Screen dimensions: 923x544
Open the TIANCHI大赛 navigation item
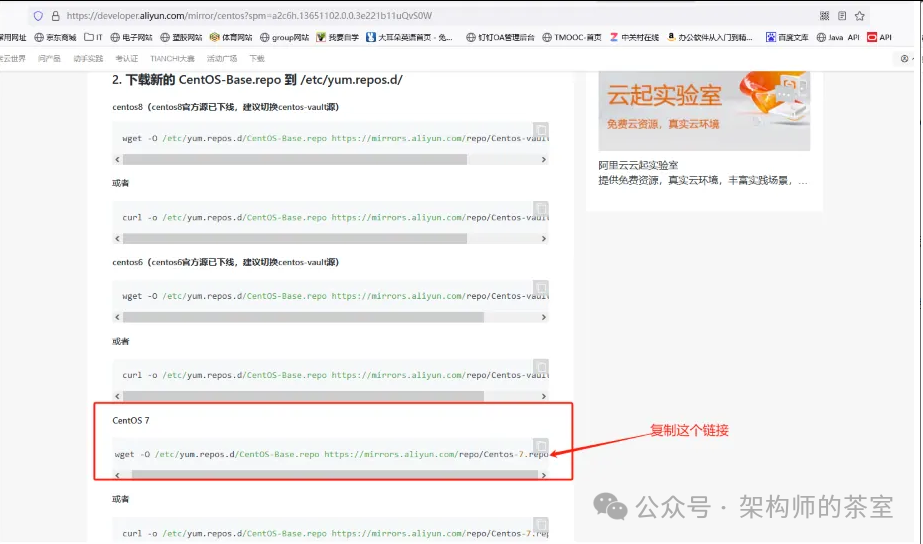pyautogui.click(x=172, y=58)
